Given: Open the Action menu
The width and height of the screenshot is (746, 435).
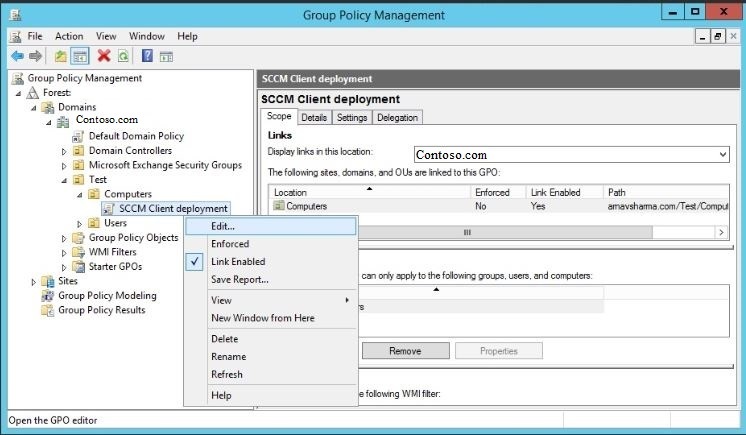Looking at the screenshot, I should tap(69, 36).
